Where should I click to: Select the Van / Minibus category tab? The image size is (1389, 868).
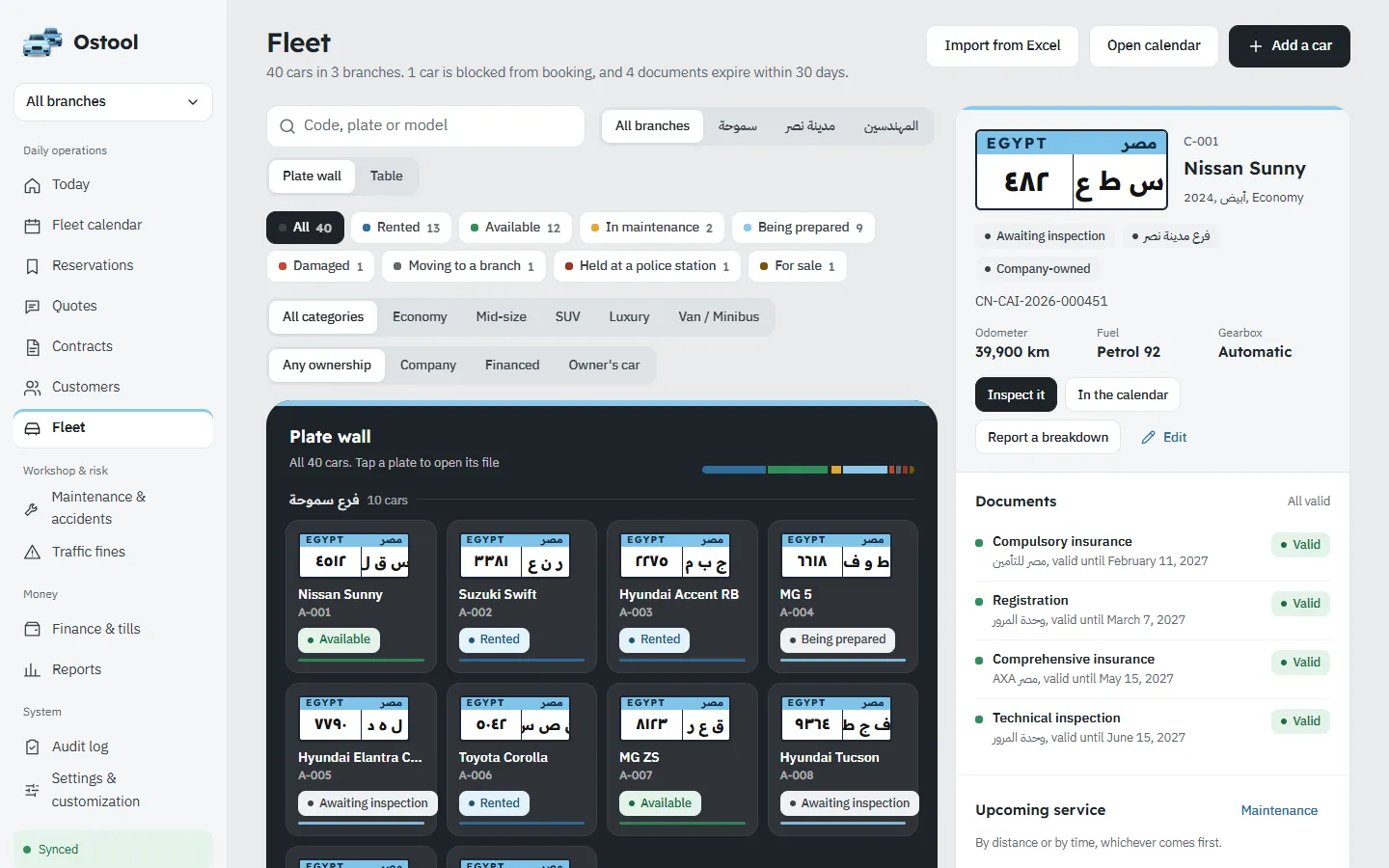point(719,317)
